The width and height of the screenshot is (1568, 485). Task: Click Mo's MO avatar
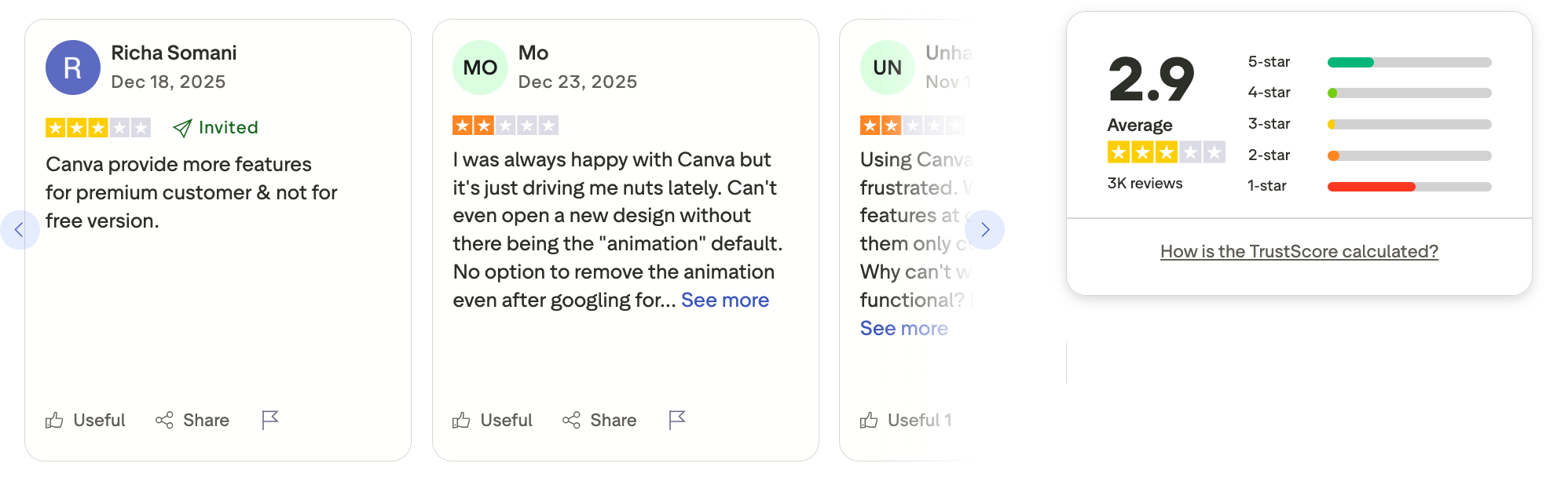point(480,67)
